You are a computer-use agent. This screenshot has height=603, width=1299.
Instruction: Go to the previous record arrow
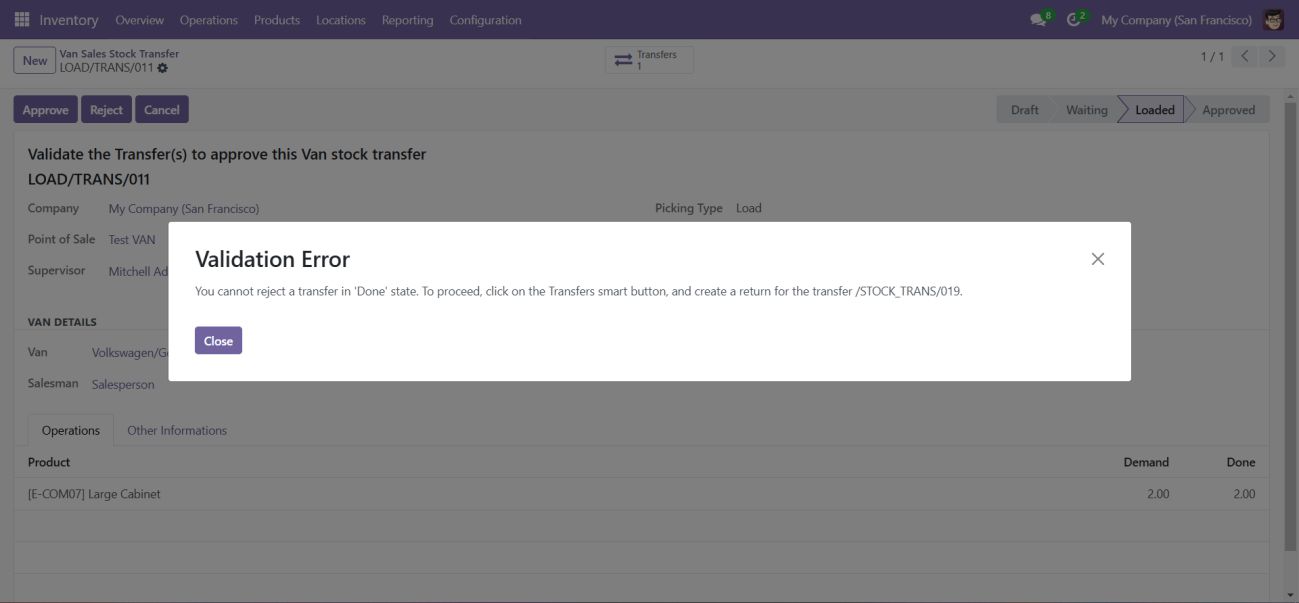[1245, 57]
